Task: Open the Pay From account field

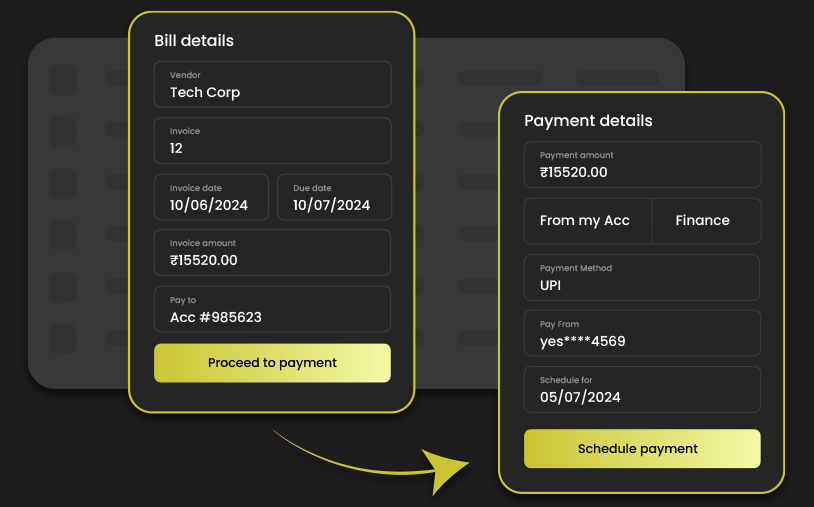Action: tap(642, 333)
